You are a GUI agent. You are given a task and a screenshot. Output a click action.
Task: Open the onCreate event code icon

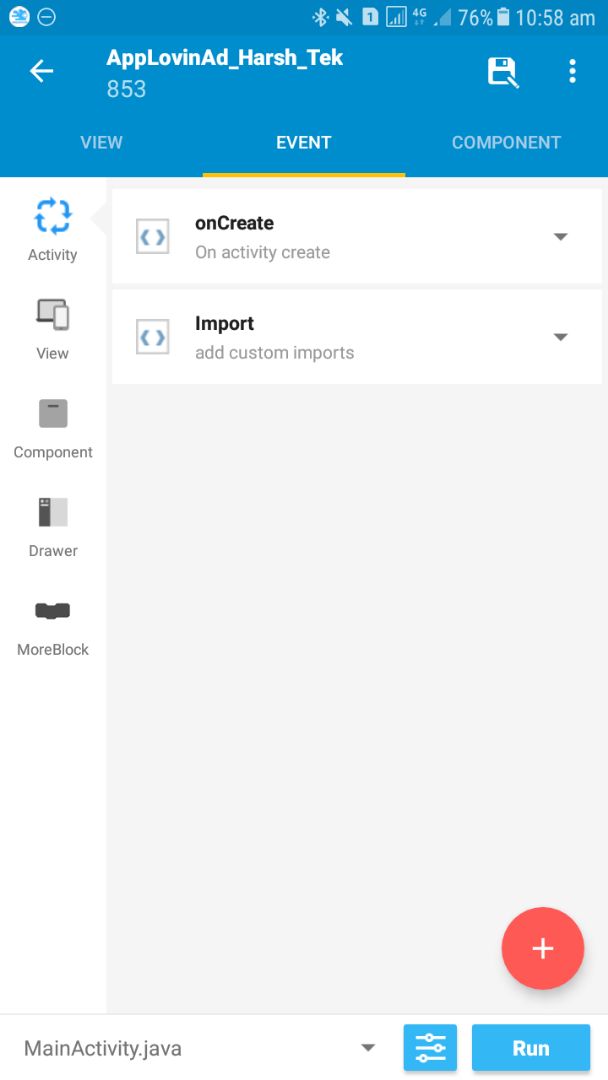tap(153, 237)
